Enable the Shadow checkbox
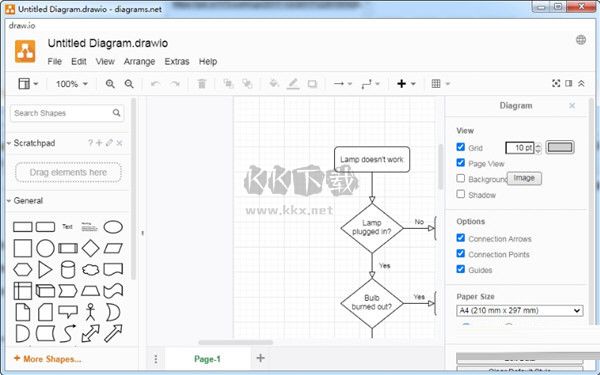 click(461, 194)
